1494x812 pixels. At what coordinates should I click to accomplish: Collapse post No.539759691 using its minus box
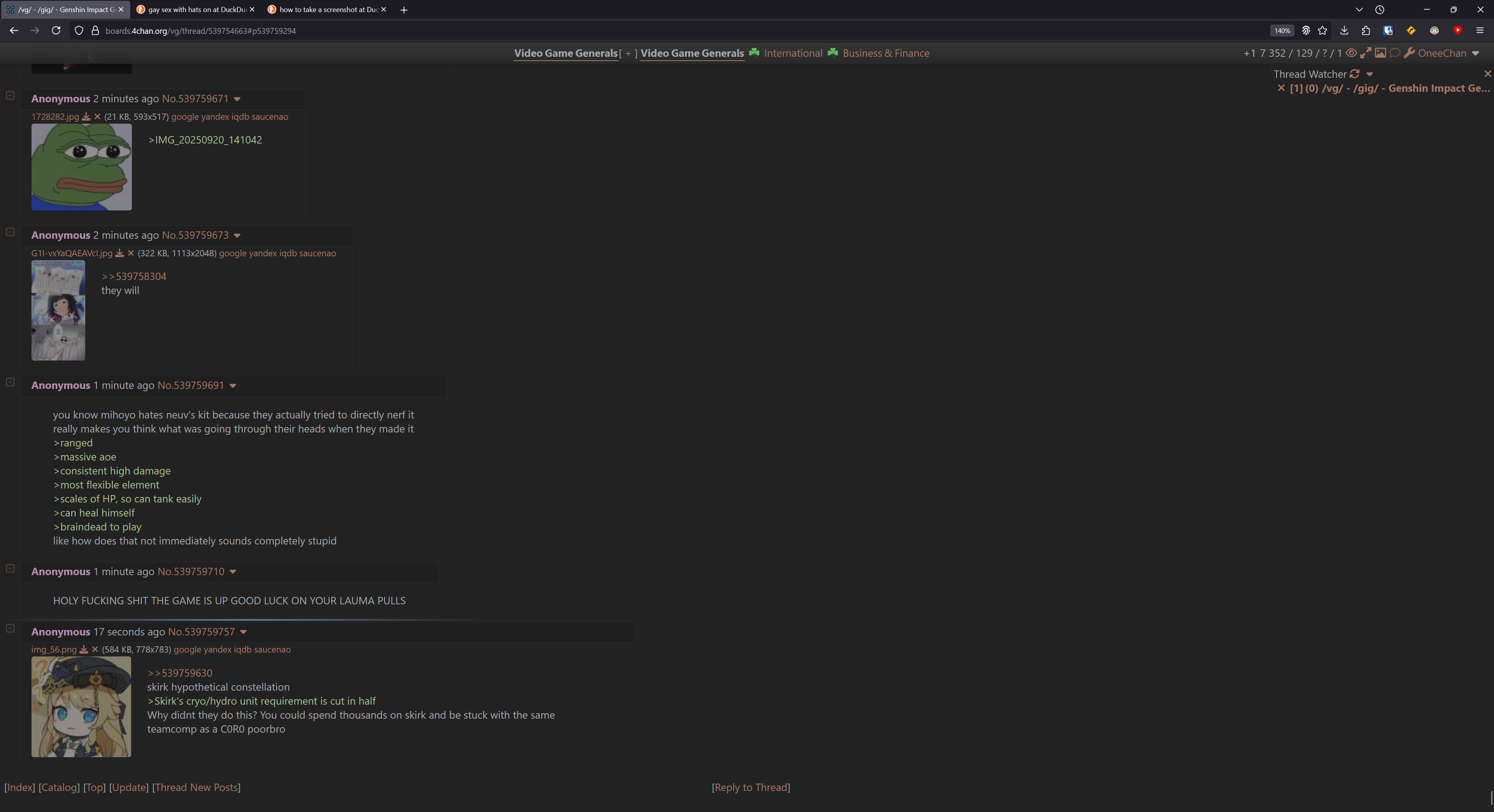(x=10, y=382)
